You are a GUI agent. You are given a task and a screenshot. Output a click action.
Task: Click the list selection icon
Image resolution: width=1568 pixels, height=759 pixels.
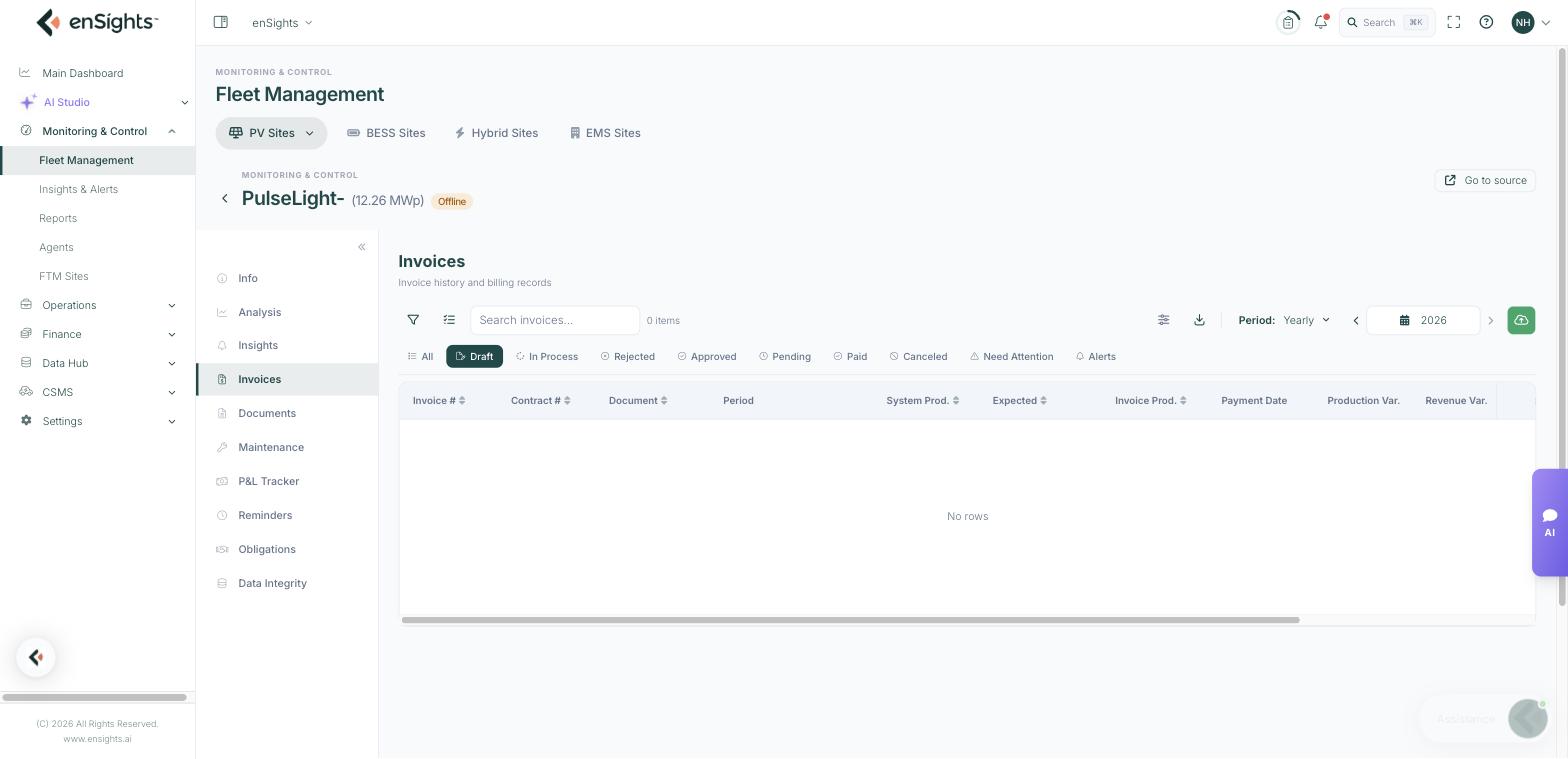(449, 320)
